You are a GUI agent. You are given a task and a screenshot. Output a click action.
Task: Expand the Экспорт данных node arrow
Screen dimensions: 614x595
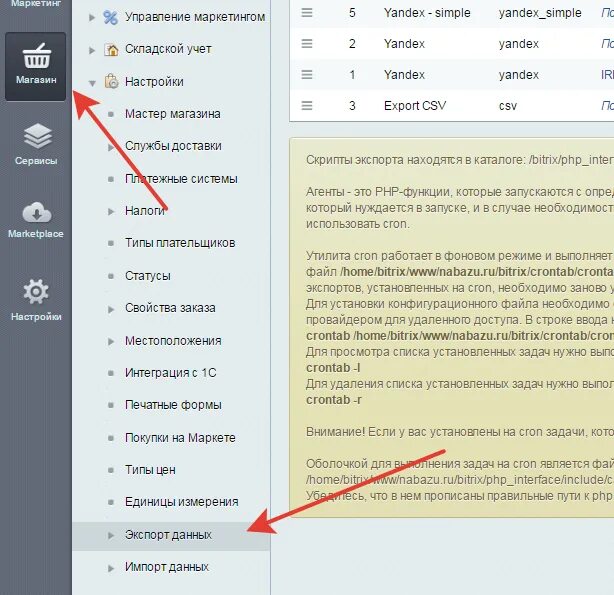(x=111, y=535)
